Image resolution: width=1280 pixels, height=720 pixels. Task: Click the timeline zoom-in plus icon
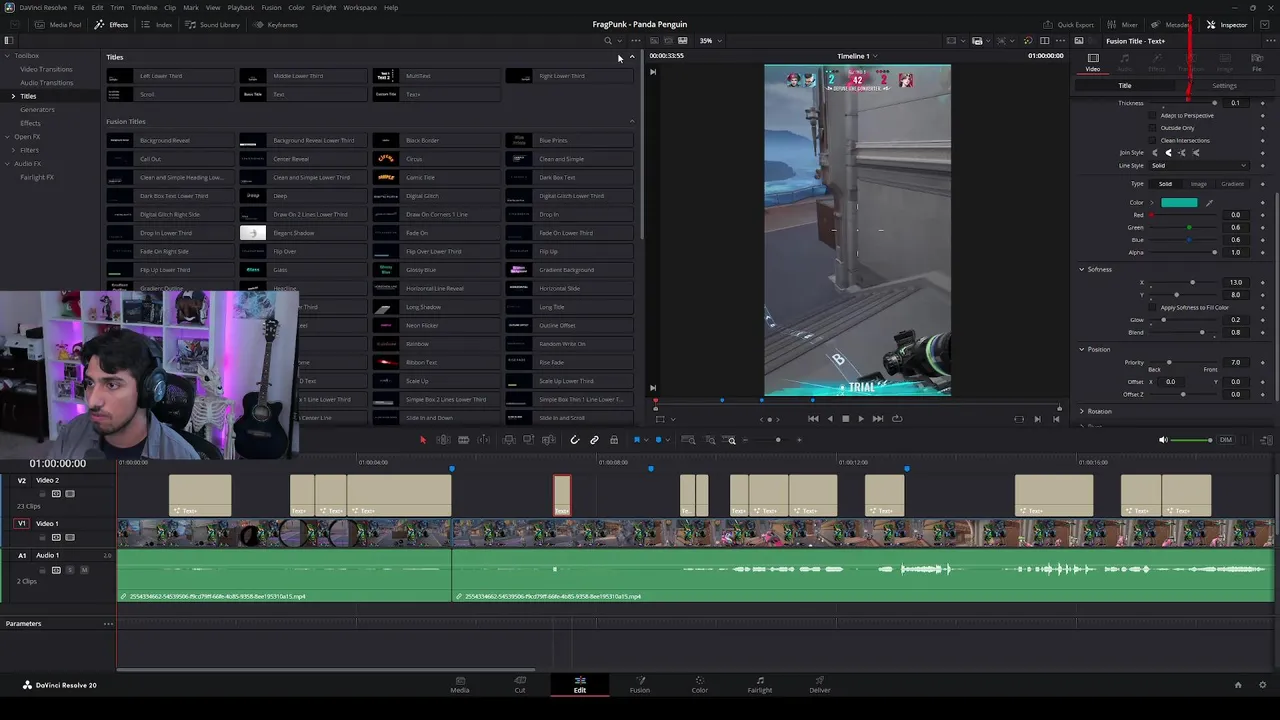(x=798, y=440)
